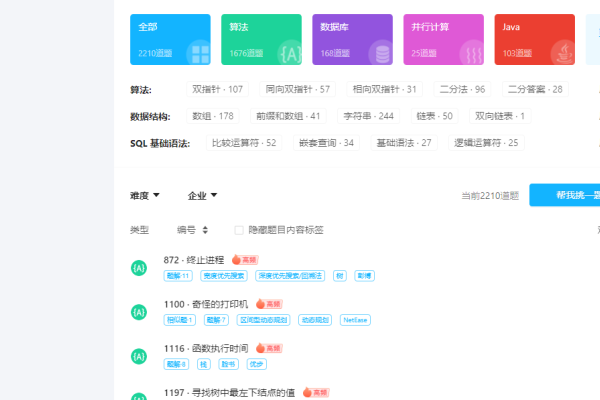Open the 并行计算 25 problems category card
This screenshot has height=400, width=600.
point(443,39)
